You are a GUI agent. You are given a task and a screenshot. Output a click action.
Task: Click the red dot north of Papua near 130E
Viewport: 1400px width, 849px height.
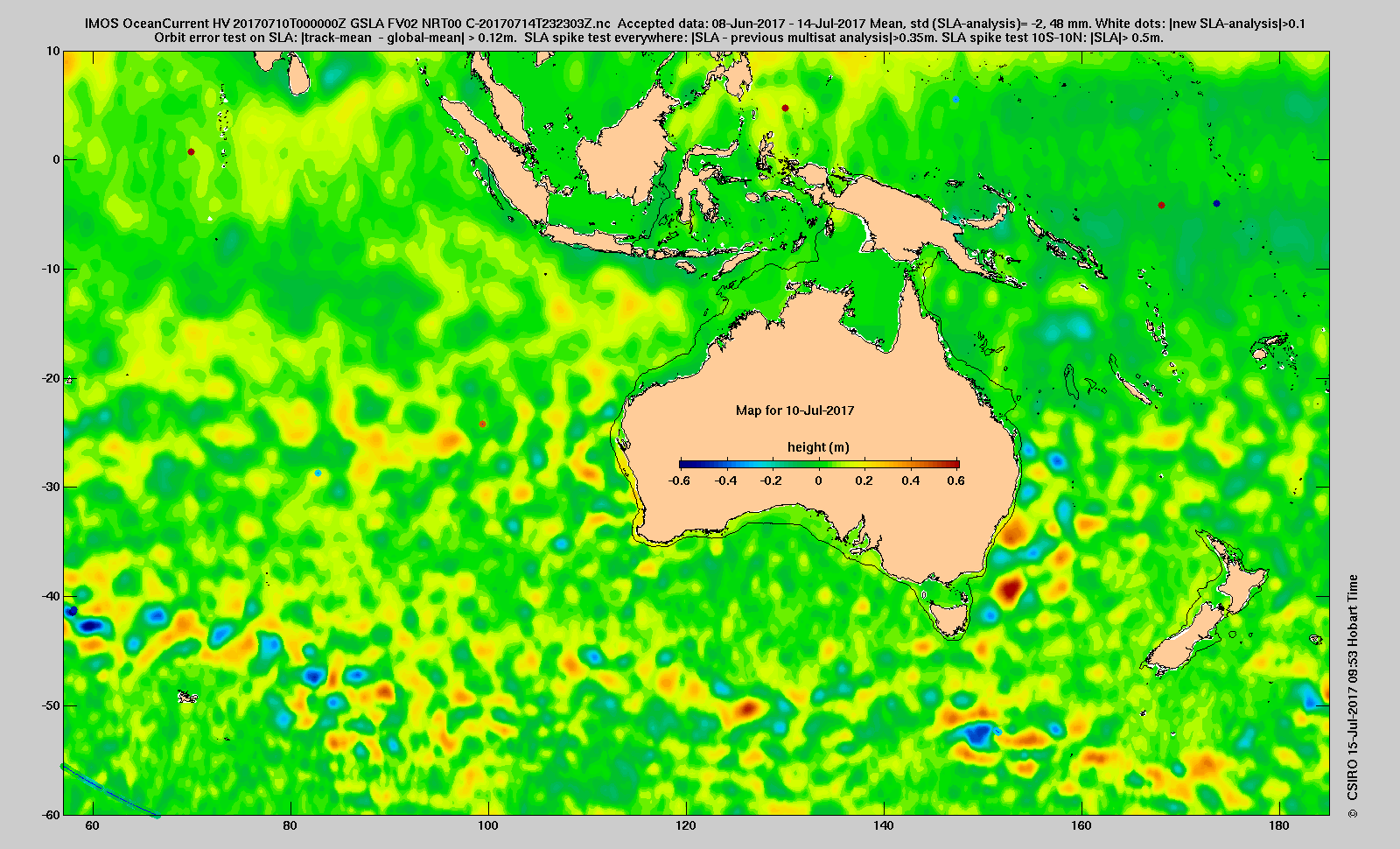point(785,108)
